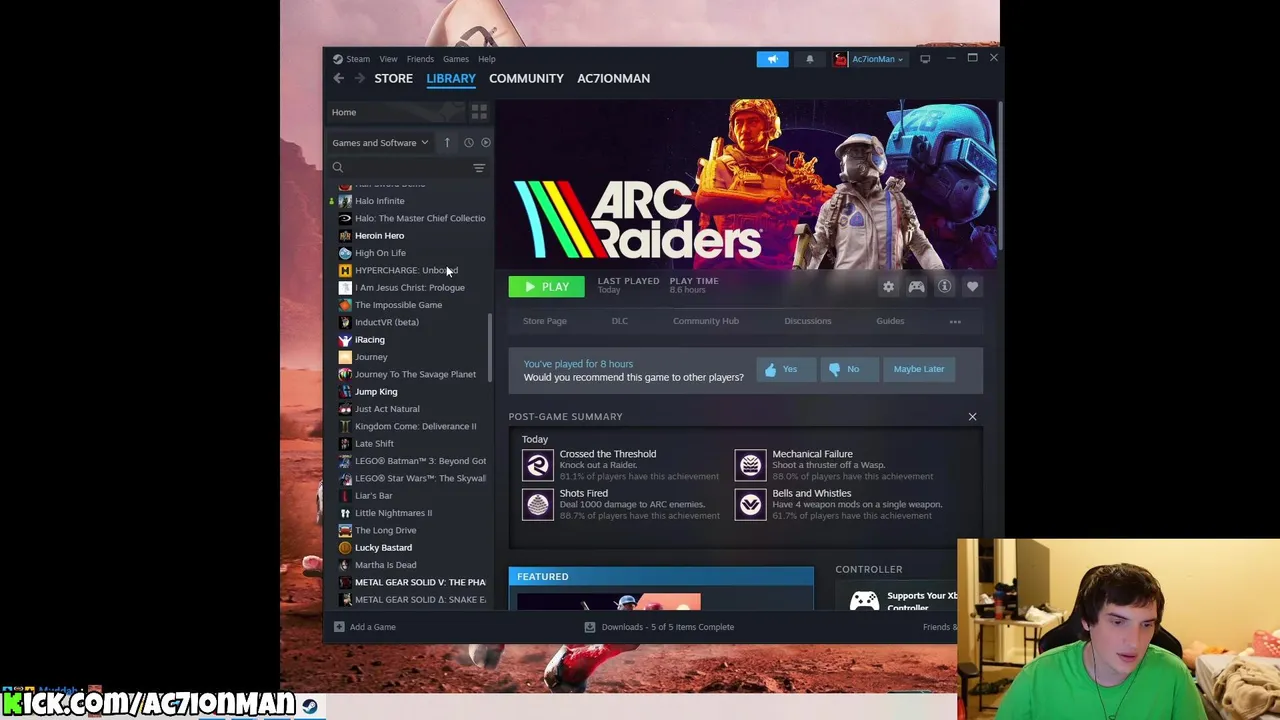Open the Games menu
This screenshot has width=1280, height=720.
(x=456, y=59)
